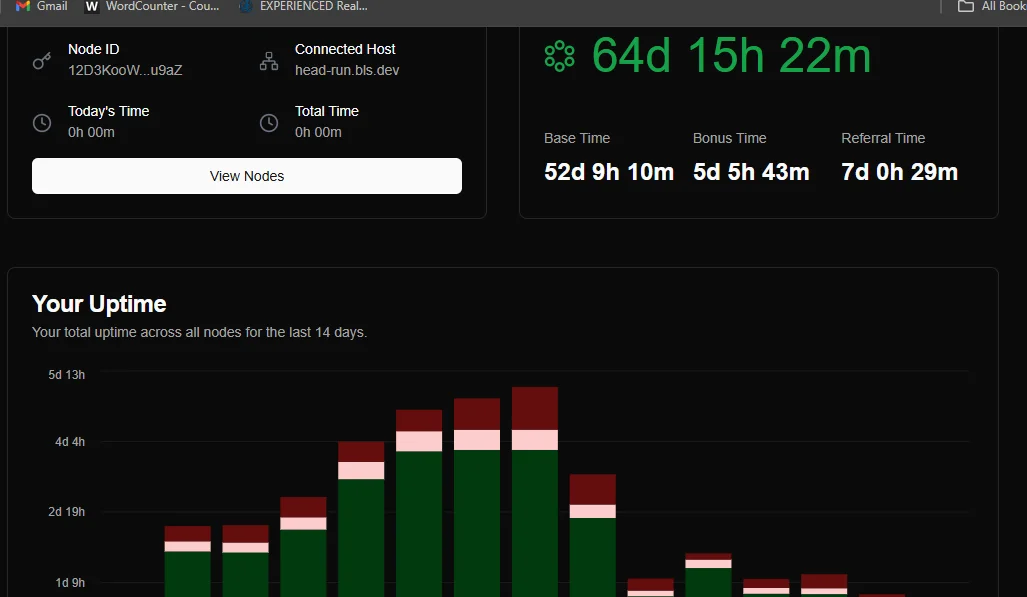The height and width of the screenshot is (597, 1027).
Task: Click the Connected Host network icon
Action: 269,61
